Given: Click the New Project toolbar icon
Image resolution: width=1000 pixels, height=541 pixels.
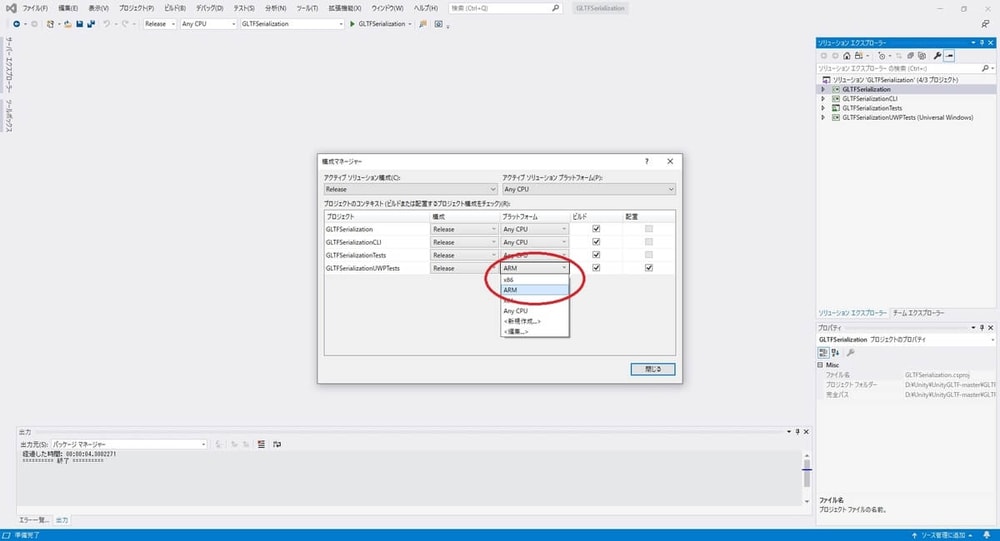Looking at the screenshot, I should 50,24.
